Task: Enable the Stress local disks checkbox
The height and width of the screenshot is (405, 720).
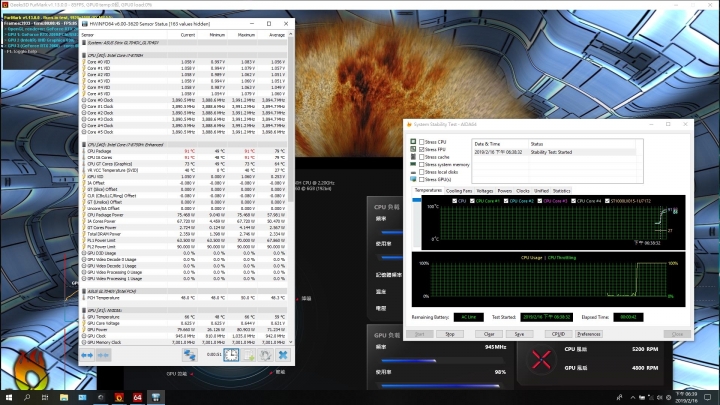Action: pos(422,172)
